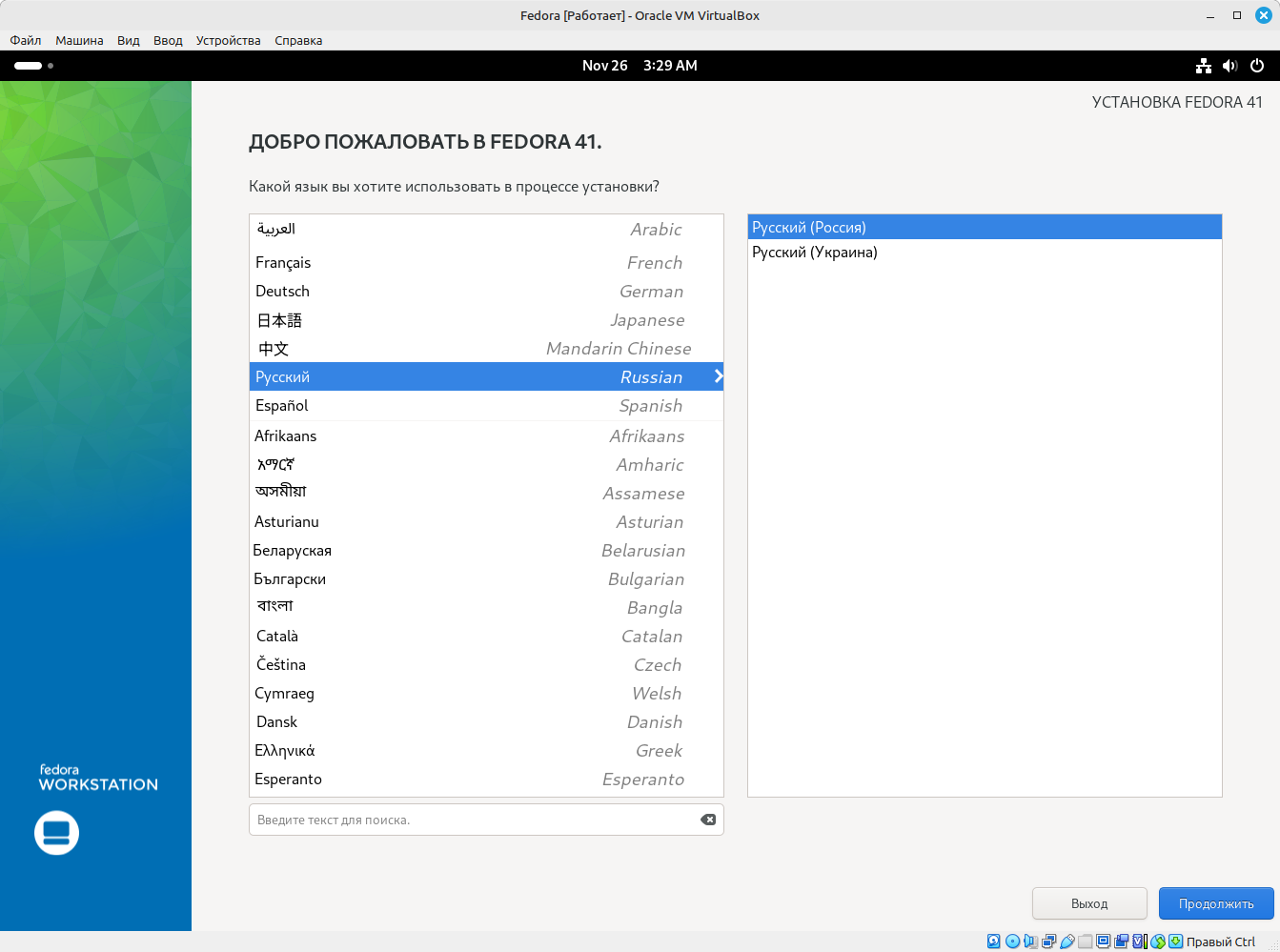This screenshot has width=1280, height=952.
Task: Open the Вид menu
Action: coord(129,40)
